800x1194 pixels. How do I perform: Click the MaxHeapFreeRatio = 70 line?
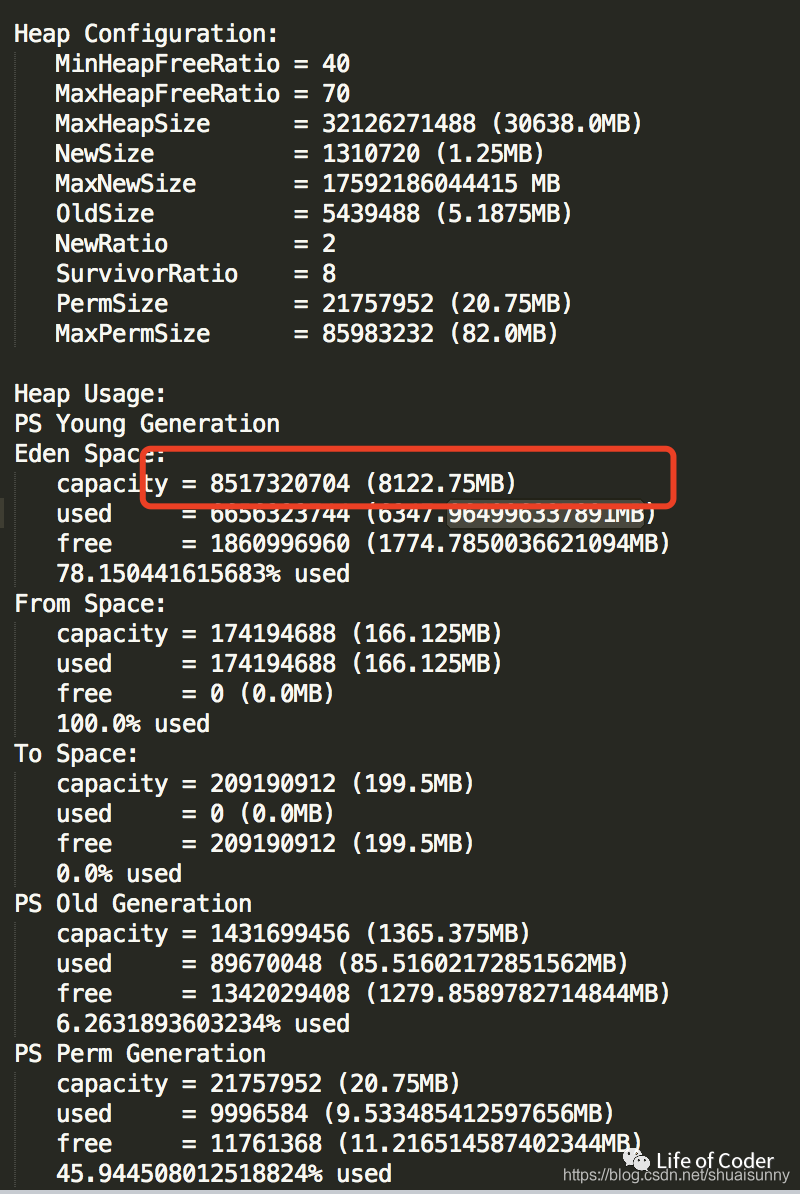(x=202, y=94)
